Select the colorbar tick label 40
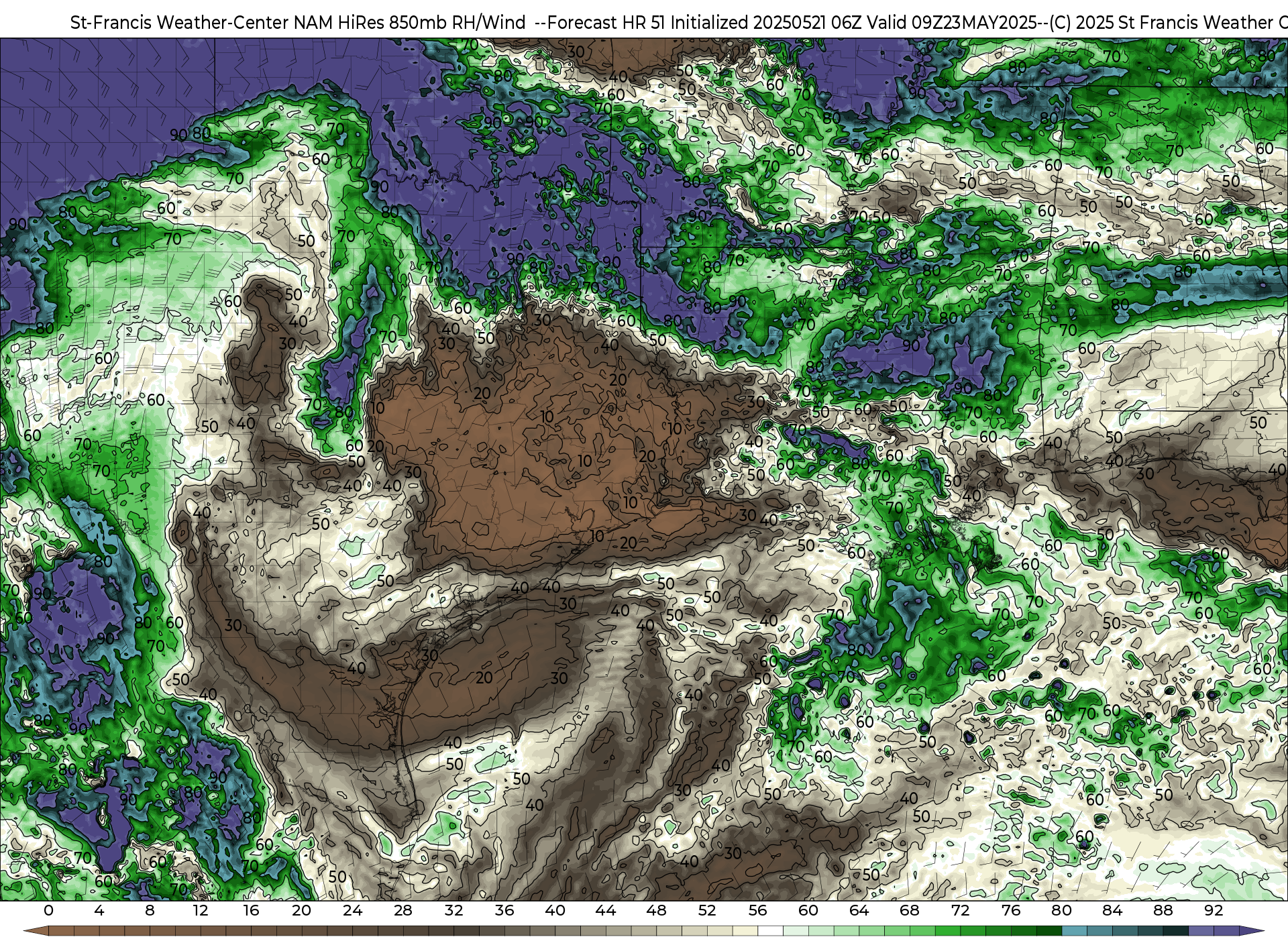The image size is (1288, 939). click(555, 910)
